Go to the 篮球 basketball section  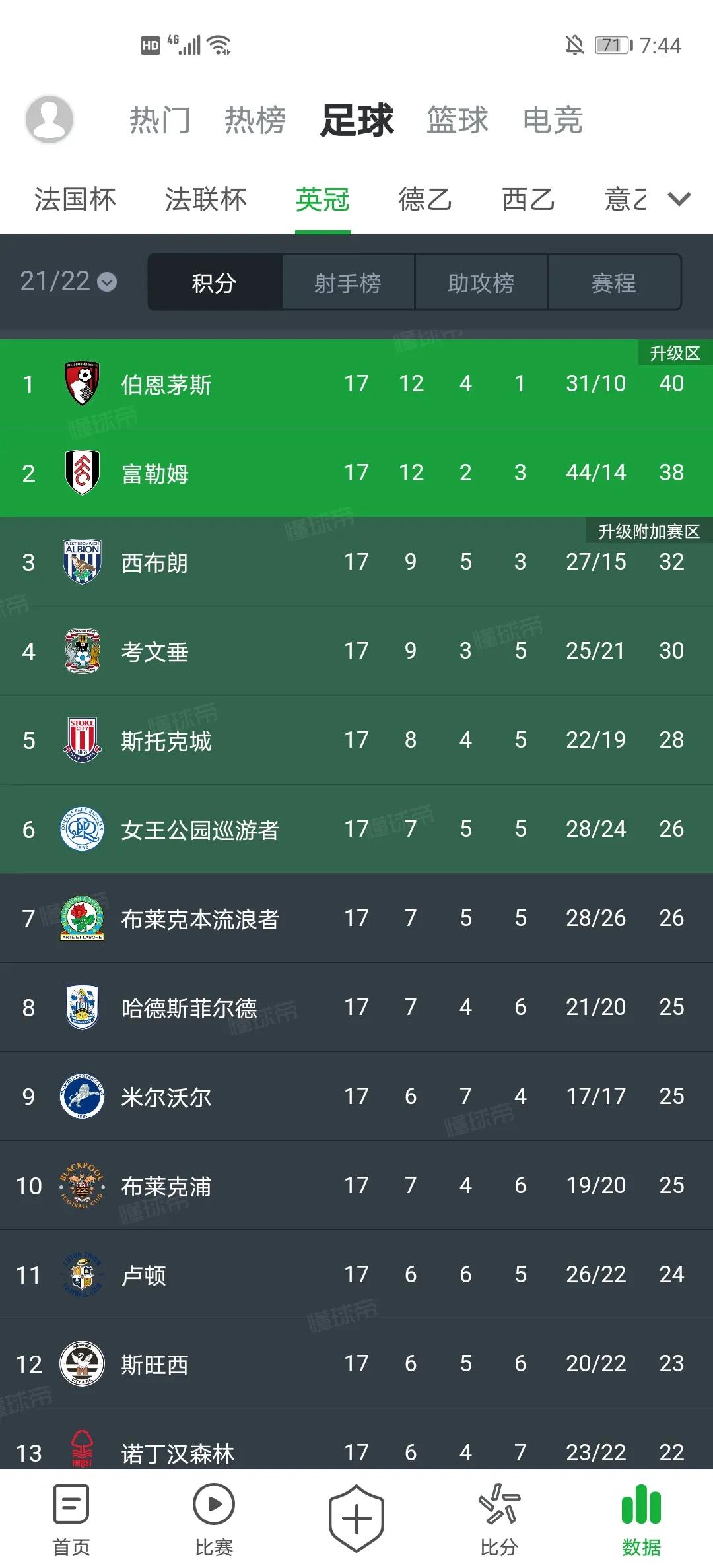457,121
